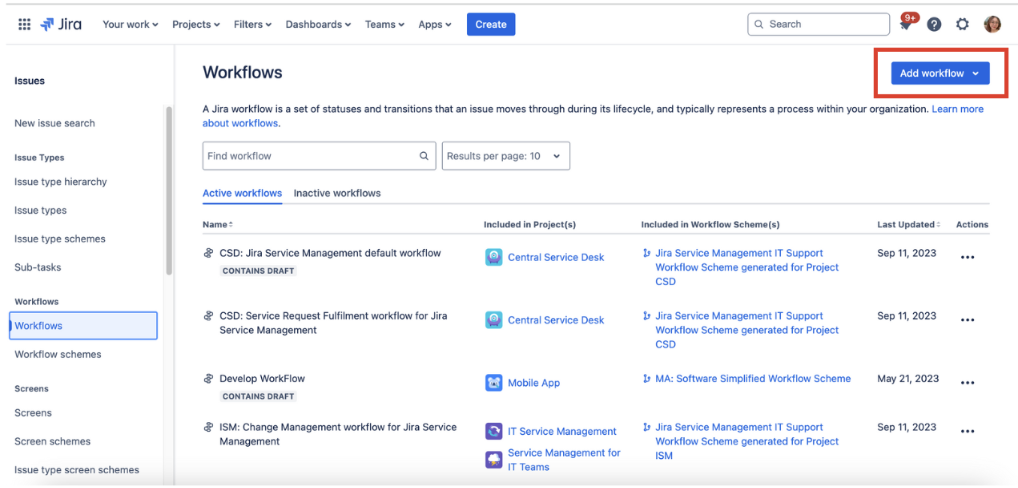1018x488 pixels.
Task: Open actions menu for ISM Change Management workflow
Action: [x=967, y=432]
